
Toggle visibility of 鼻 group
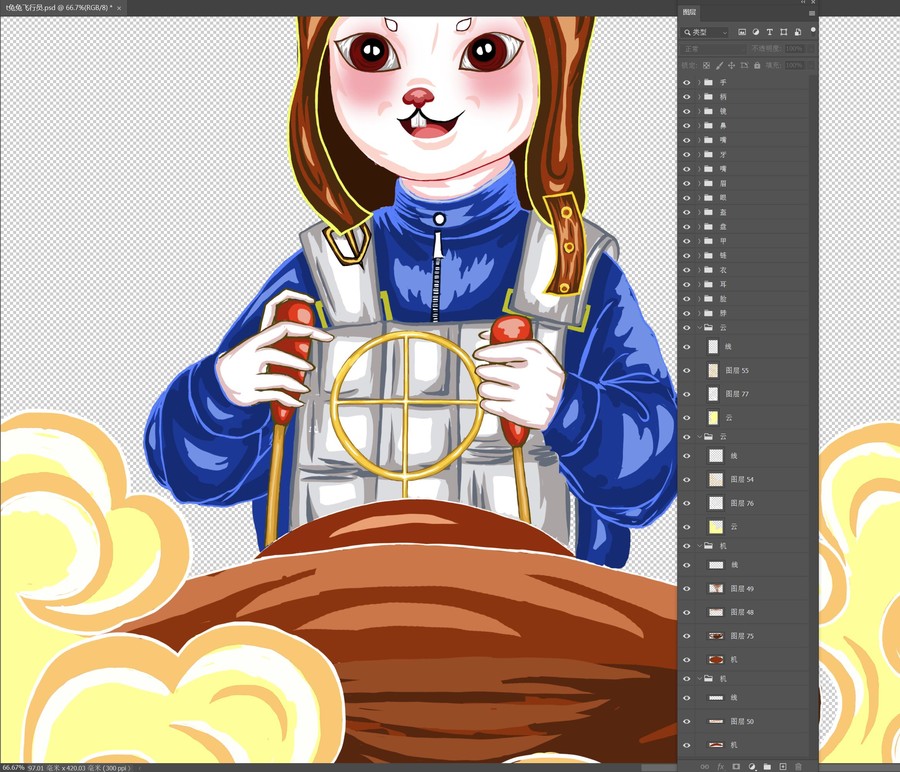tap(687, 126)
